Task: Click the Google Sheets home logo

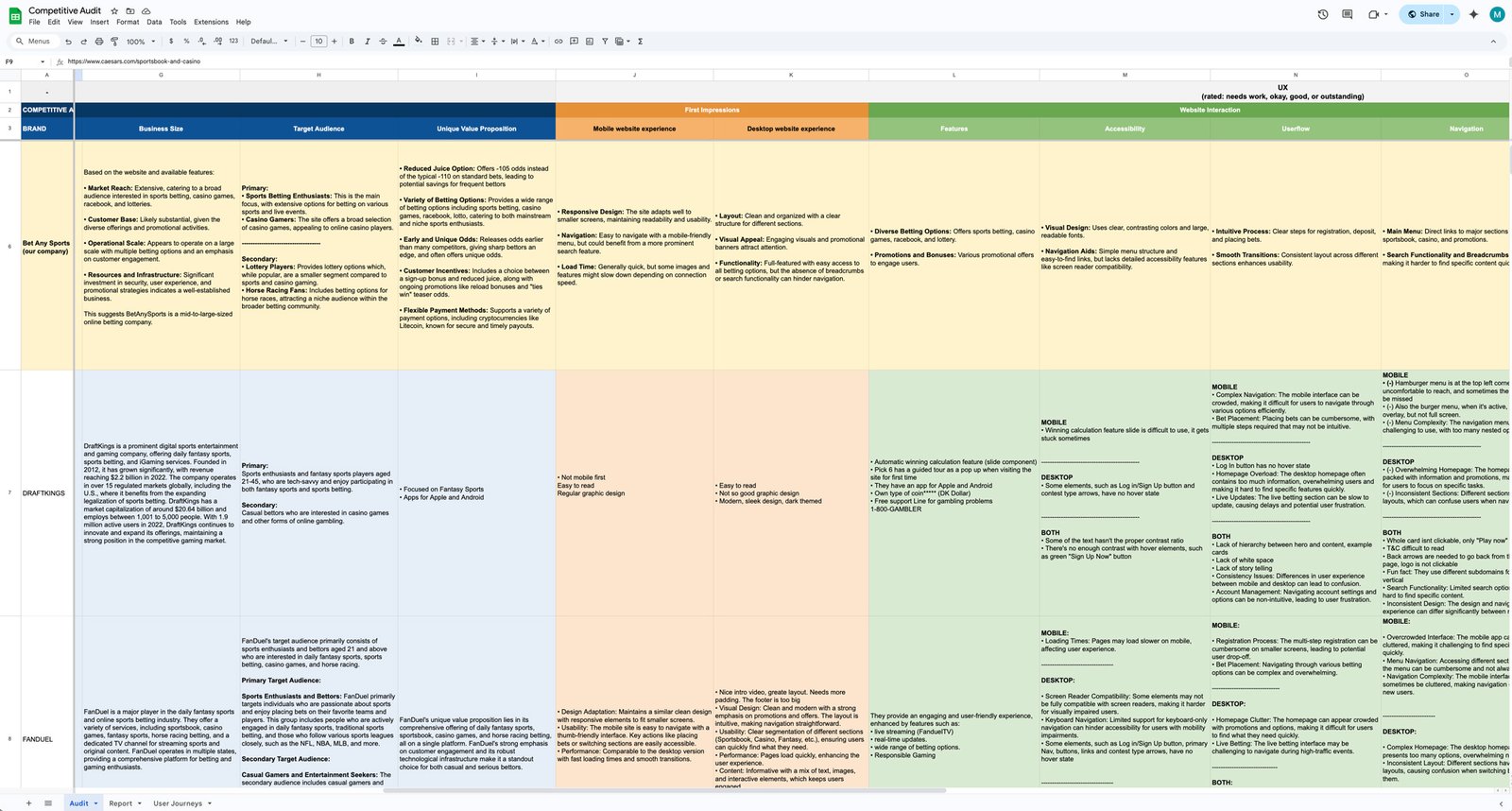Action: click(15, 15)
